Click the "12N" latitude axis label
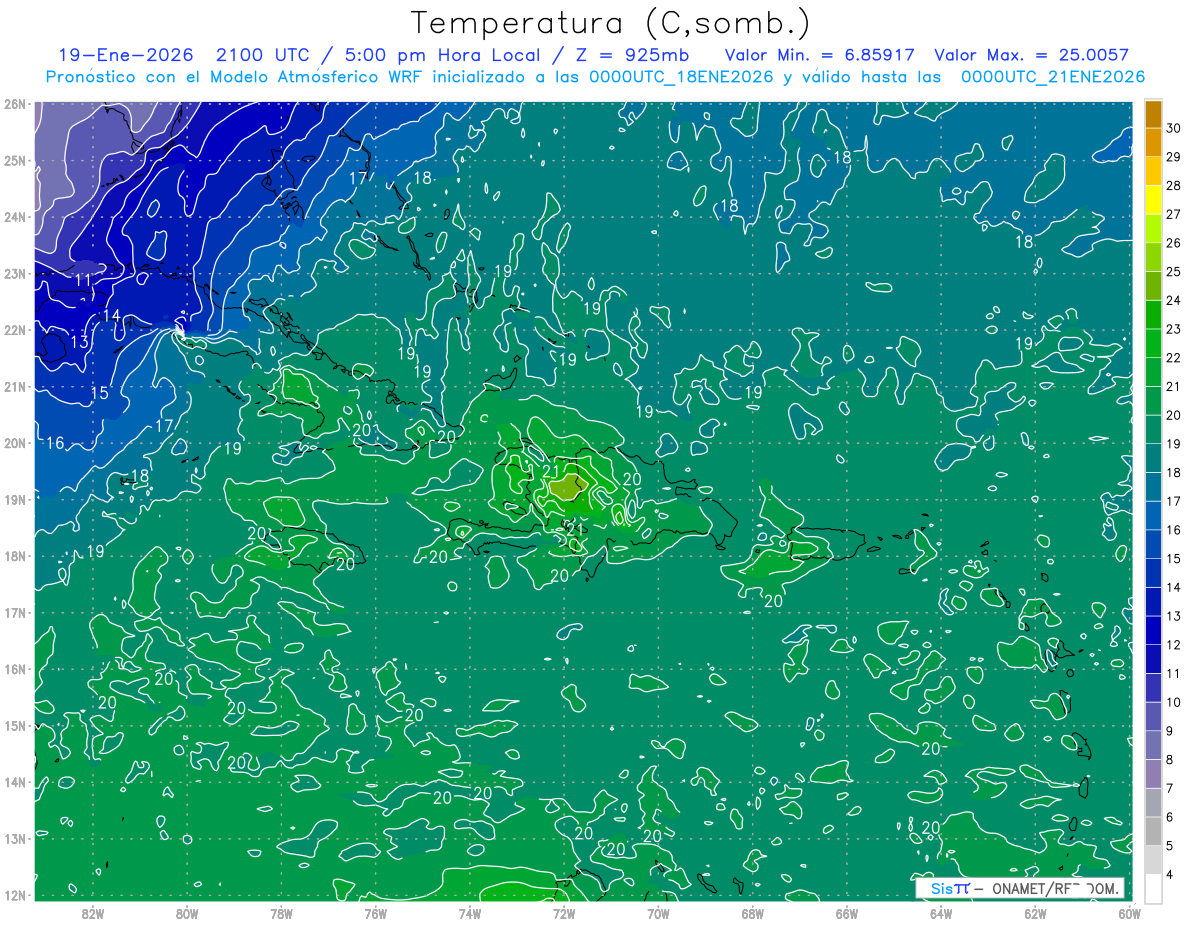 [14, 895]
